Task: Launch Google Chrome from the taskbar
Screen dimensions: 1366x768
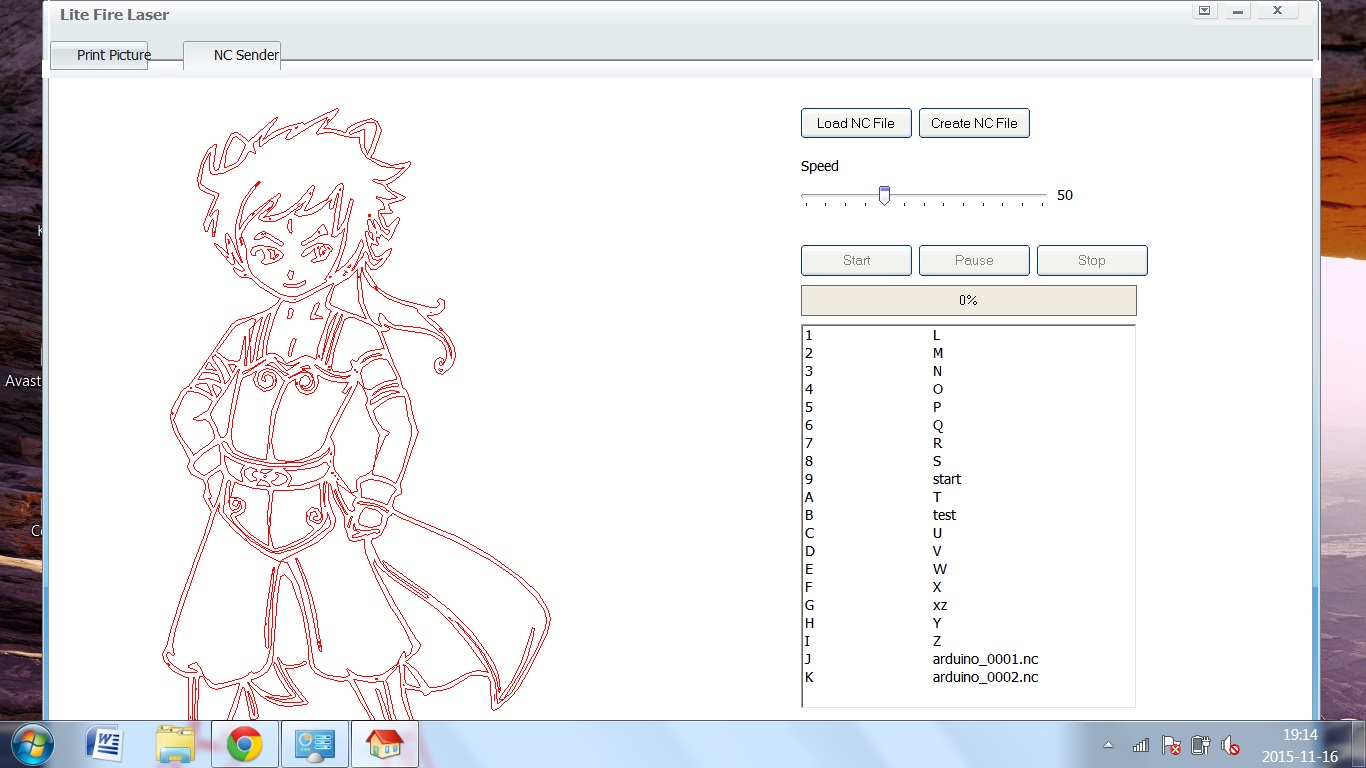Action: 245,744
